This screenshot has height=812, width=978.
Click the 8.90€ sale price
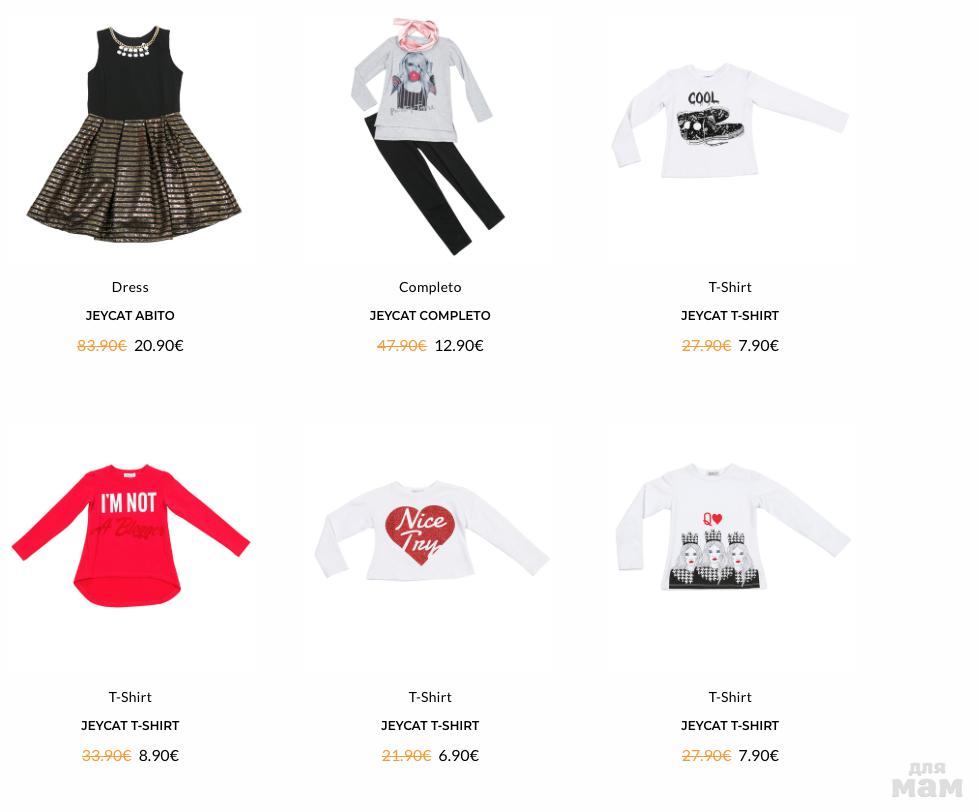159,756
